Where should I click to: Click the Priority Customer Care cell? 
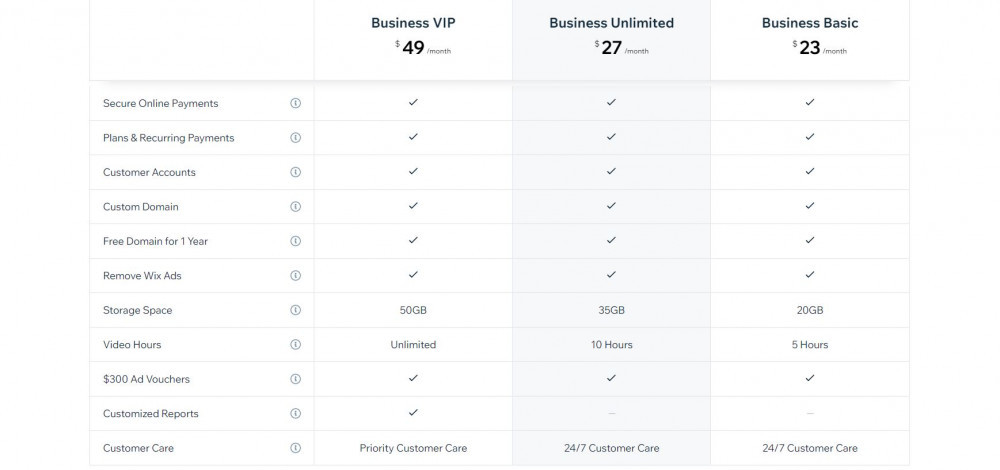coord(413,448)
